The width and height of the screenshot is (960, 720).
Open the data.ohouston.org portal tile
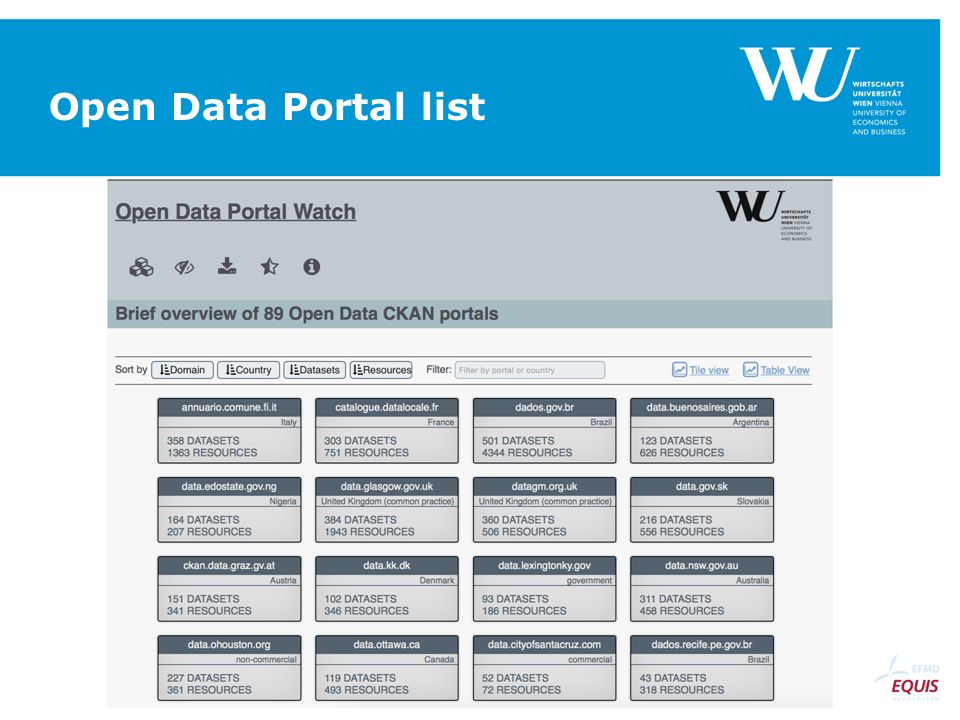coord(229,667)
